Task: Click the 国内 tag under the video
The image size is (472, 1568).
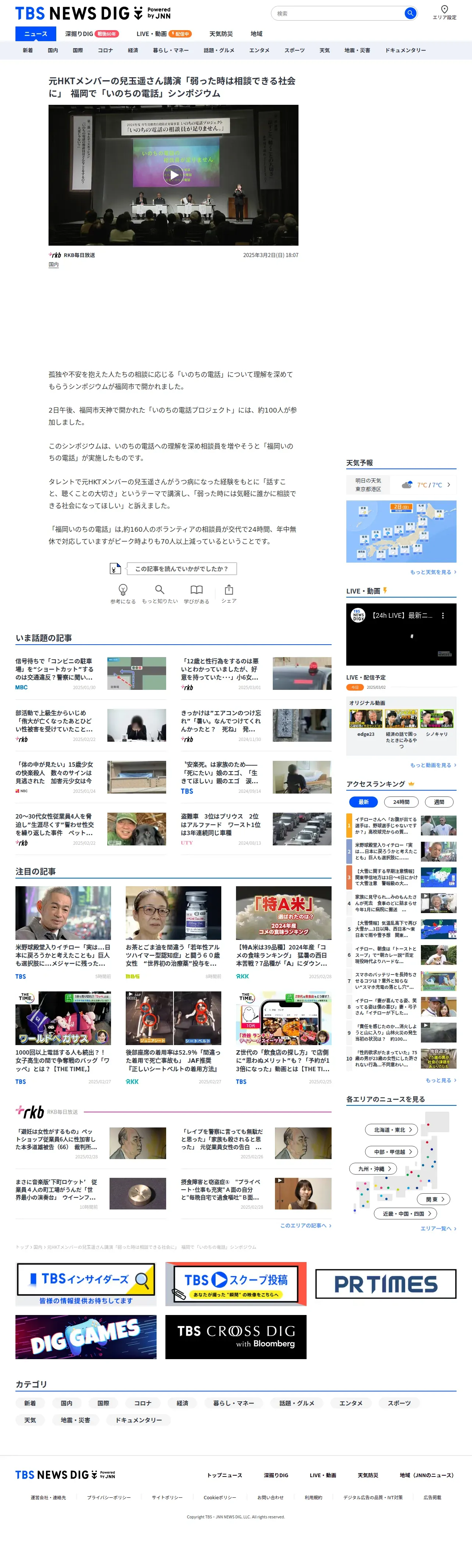Action: [54, 265]
